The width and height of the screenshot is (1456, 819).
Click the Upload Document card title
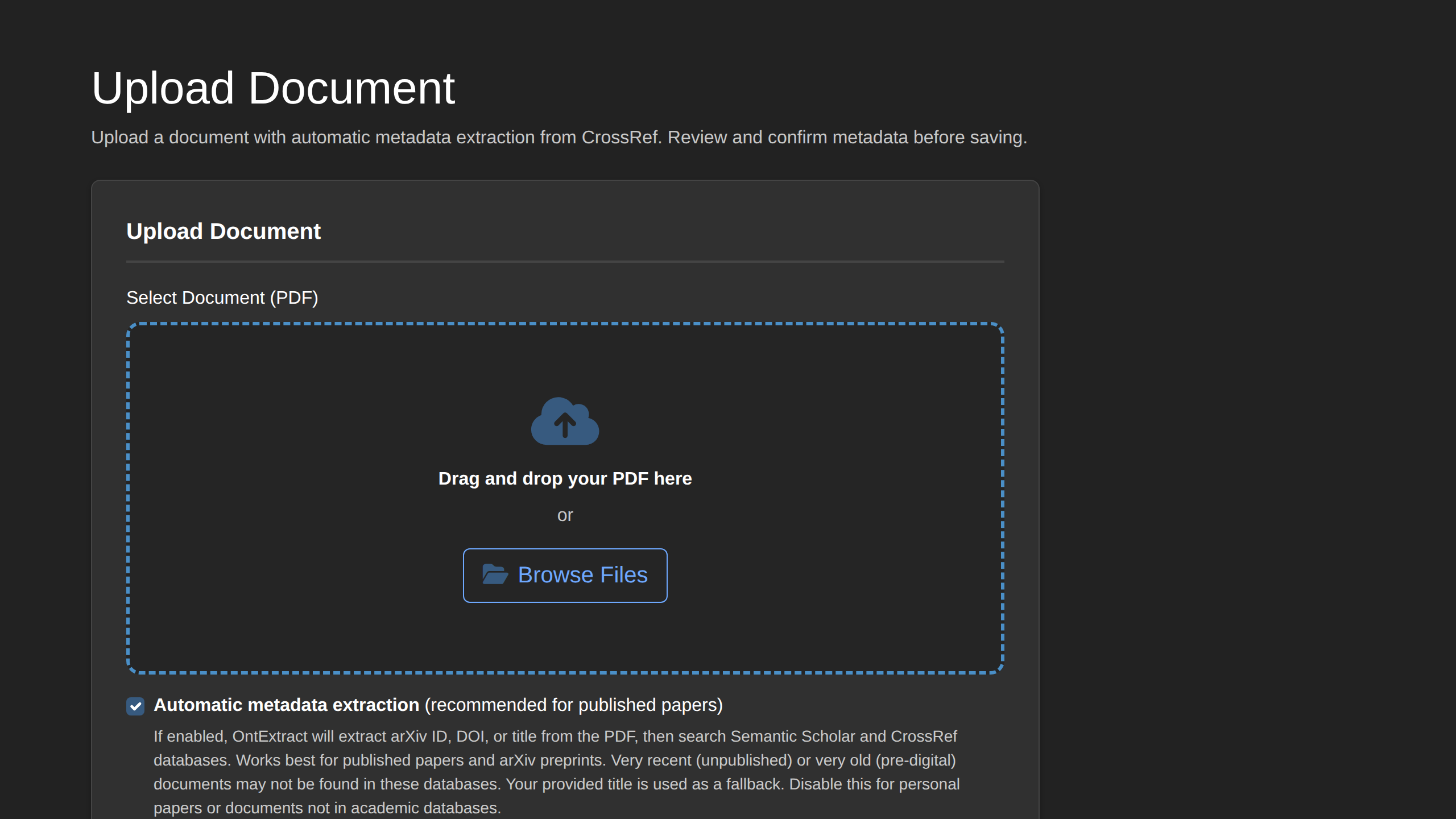224,231
